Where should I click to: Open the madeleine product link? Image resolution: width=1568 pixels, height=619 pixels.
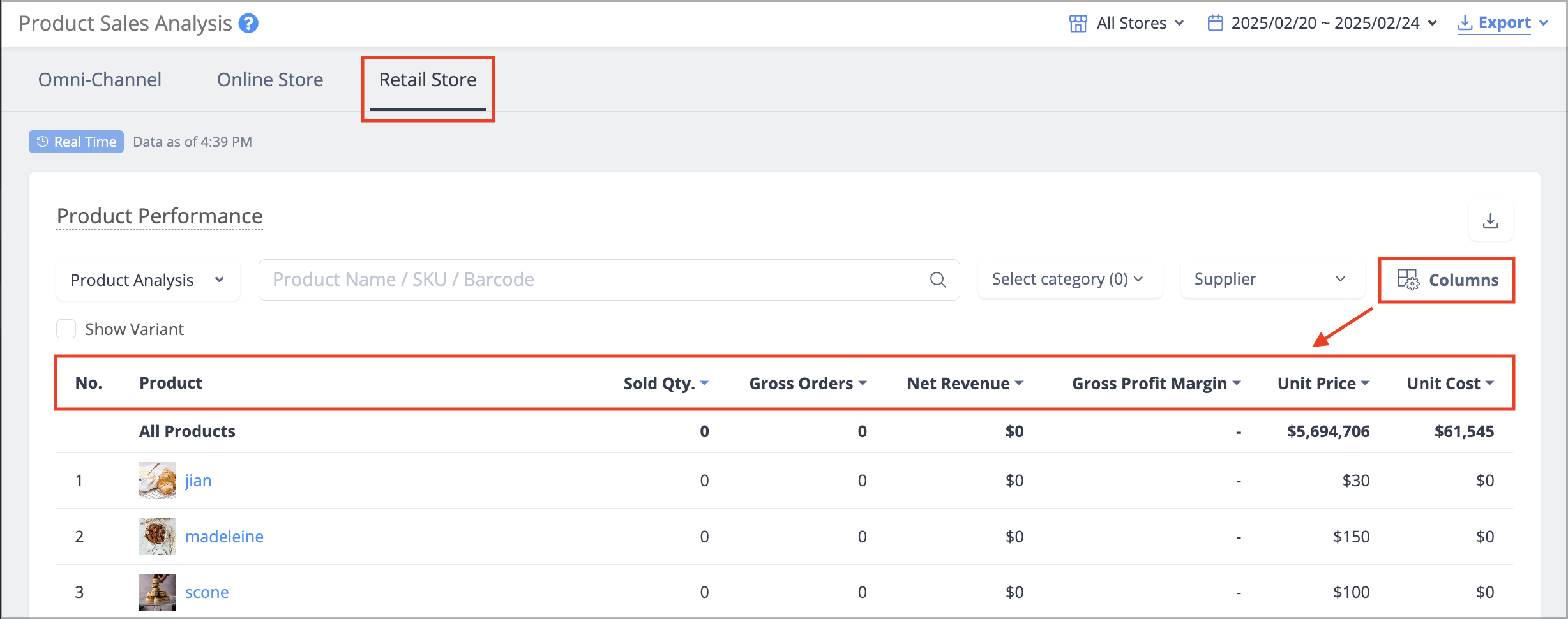pos(224,537)
